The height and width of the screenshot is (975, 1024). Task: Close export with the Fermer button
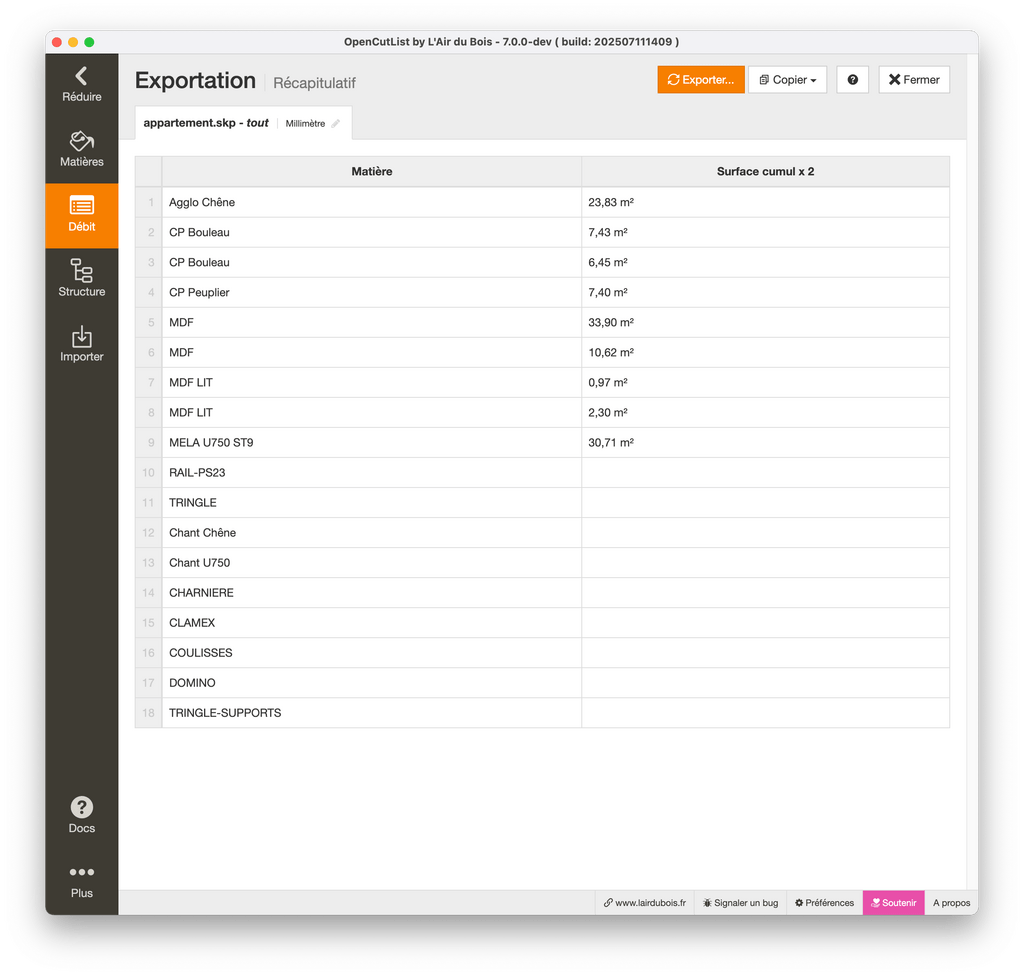[914, 80]
